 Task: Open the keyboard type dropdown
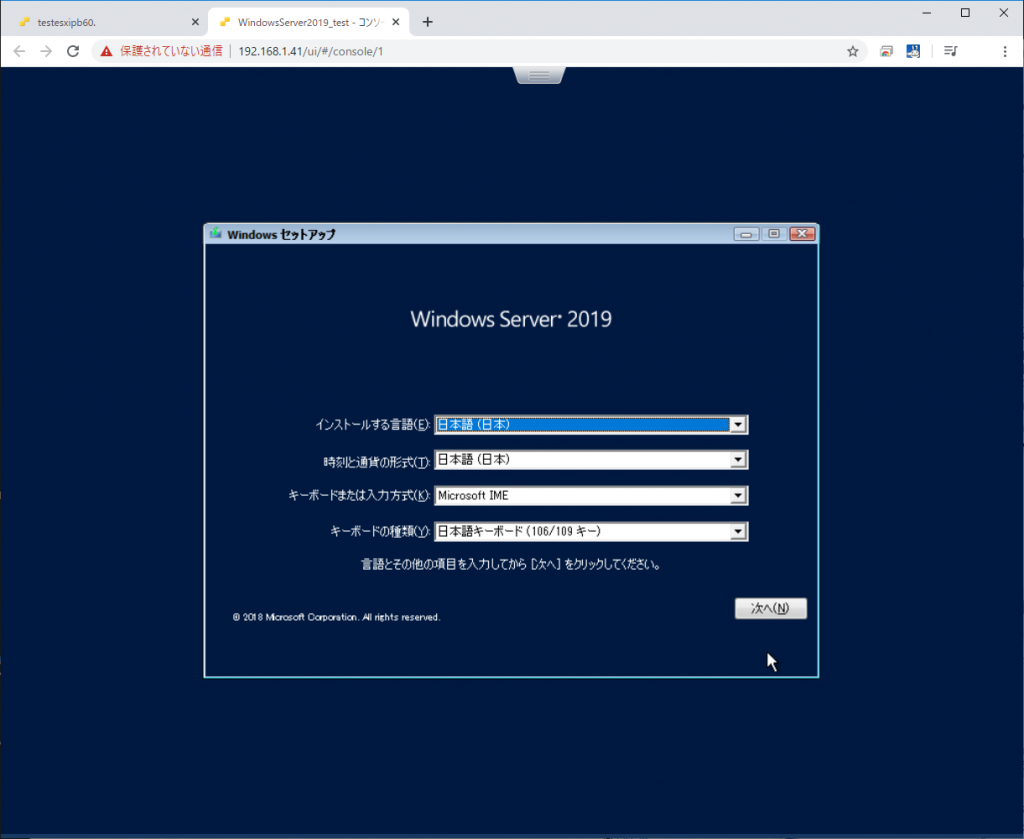coord(591,531)
